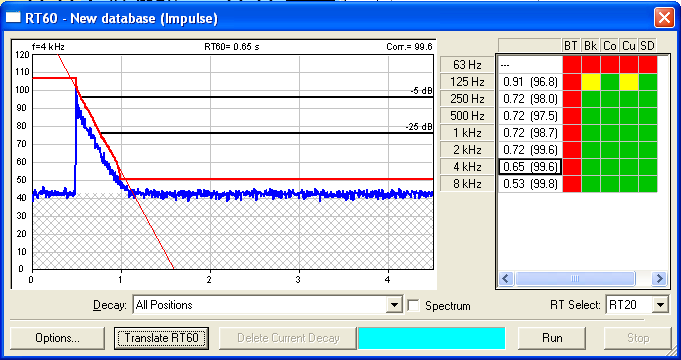Click the SD column header
Image resolution: width=681 pixels, height=360 pixels.
[647, 45]
